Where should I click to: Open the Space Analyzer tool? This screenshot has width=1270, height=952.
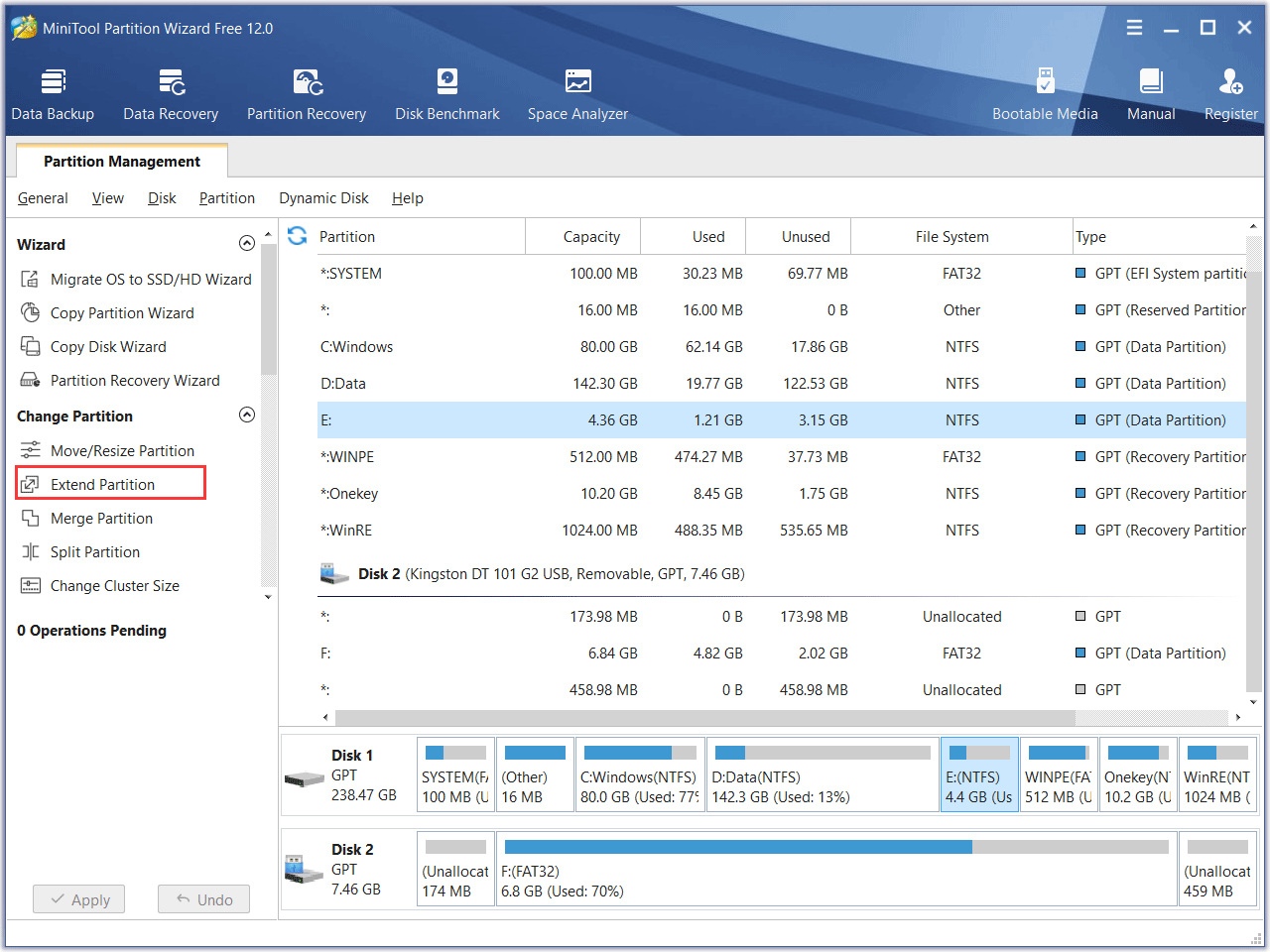tap(577, 94)
